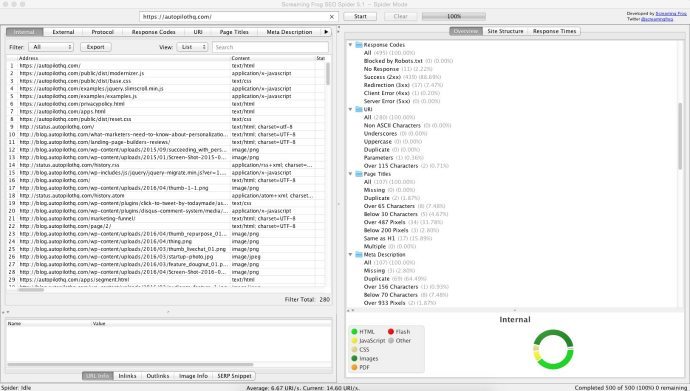The width and height of the screenshot is (690, 391).
Task: Click the Page Titles folder icon
Action: (359, 174)
